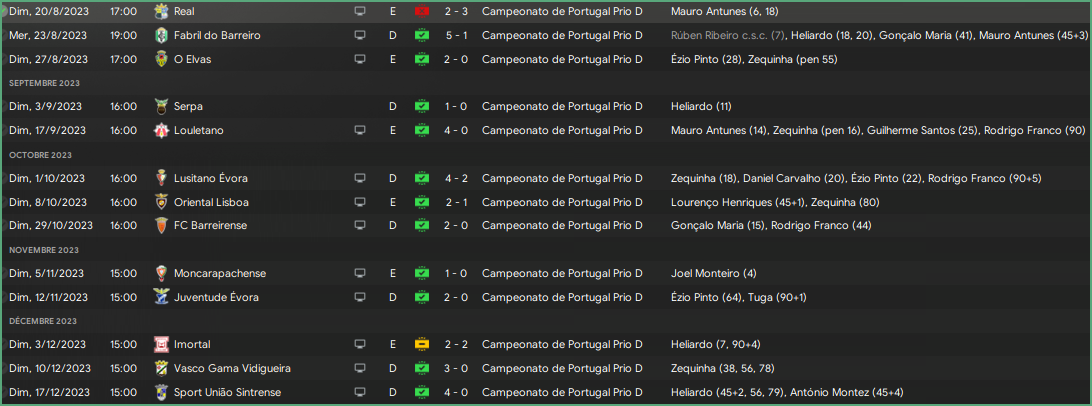The width and height of the screenshot is (1092, 406).
Task: Click the Louletano club badge
Action: pyautogui.click(x=162, y=130)
